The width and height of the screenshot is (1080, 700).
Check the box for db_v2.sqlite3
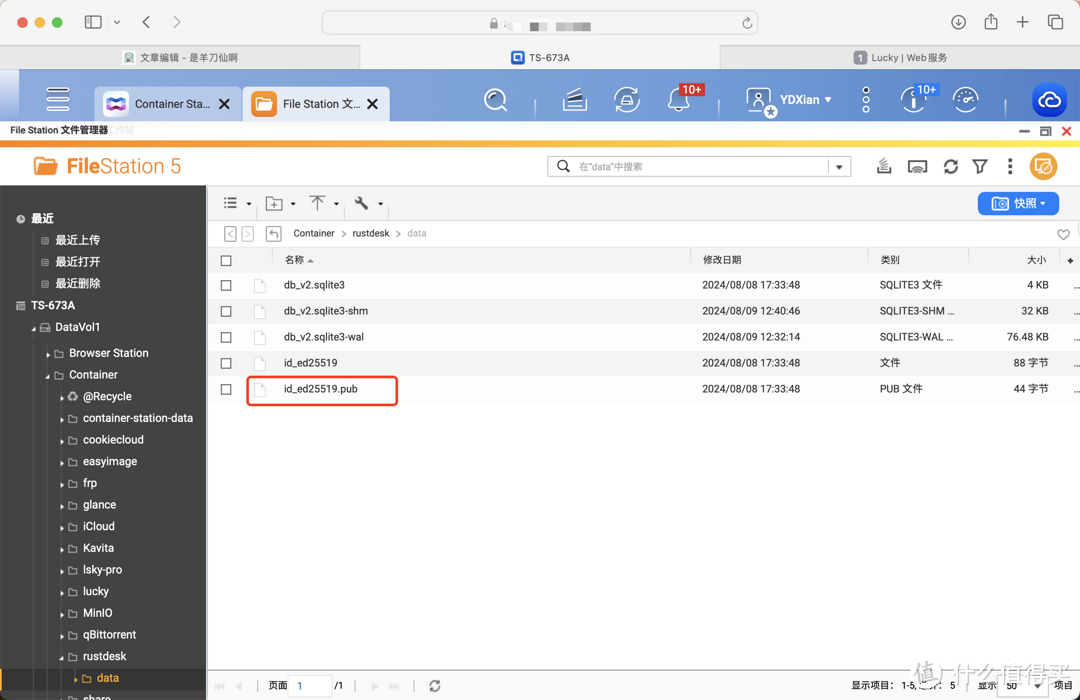click(x=226, y=286)
